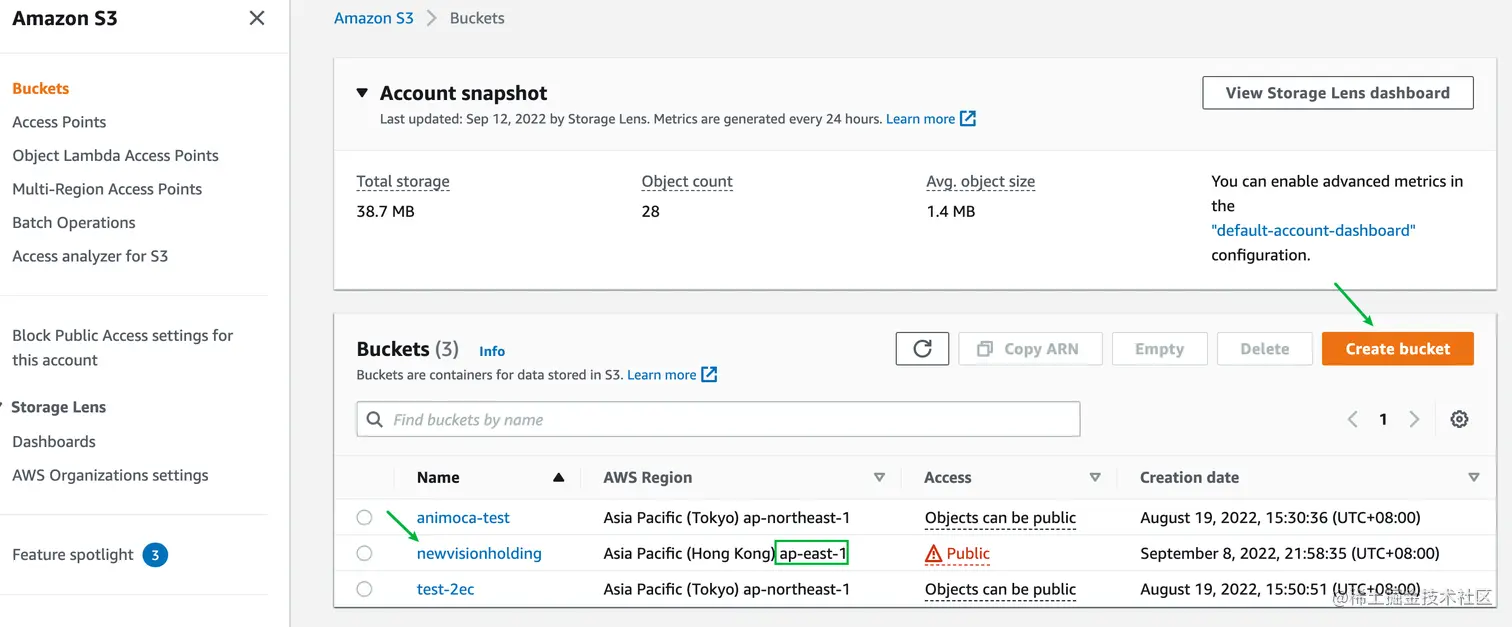The image size is (1512, 627).
Task: Select the animoca-test bucket radio button
Action: 364,518
